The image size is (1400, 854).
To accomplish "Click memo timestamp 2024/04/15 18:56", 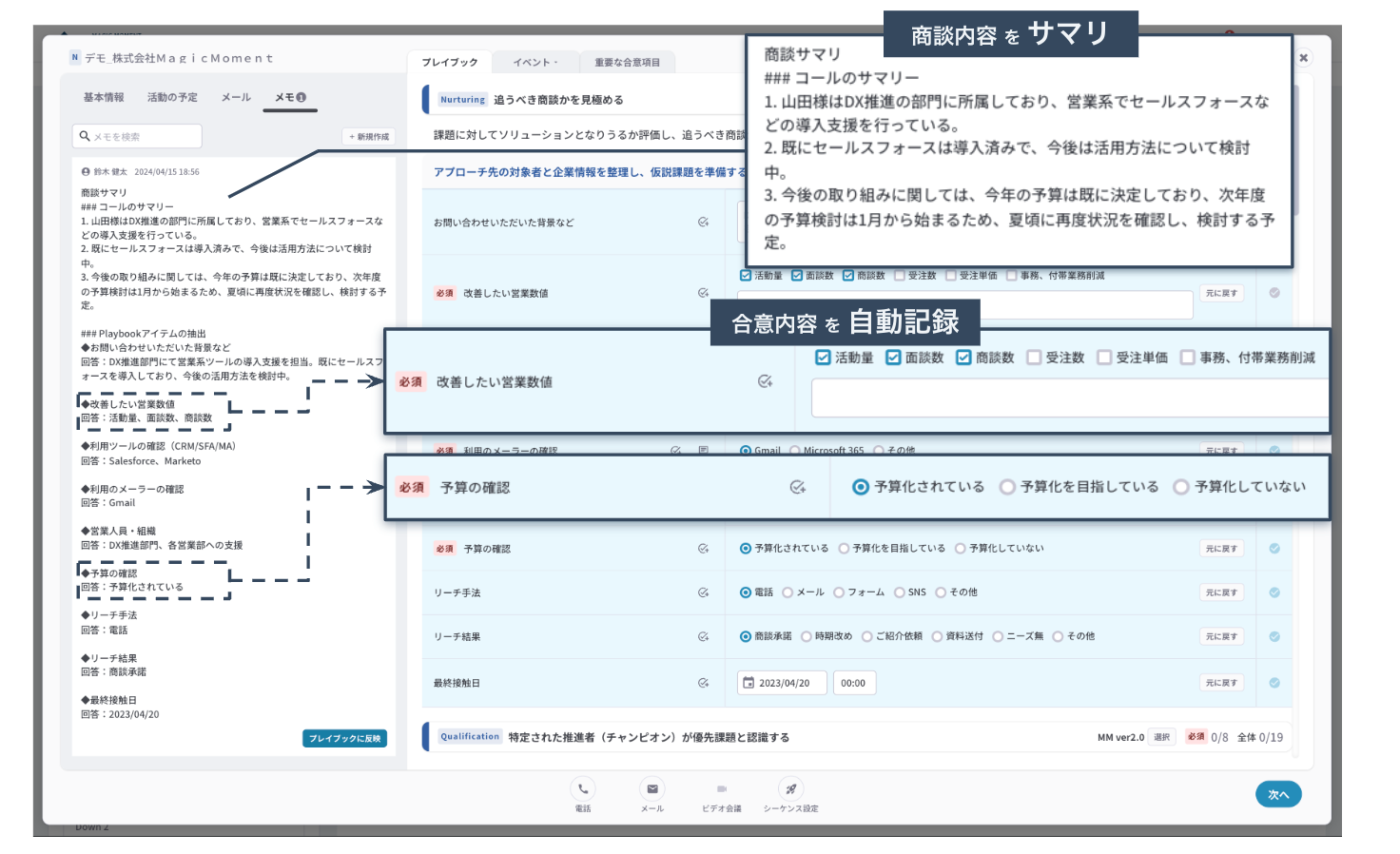I will (x=167, y=172).
